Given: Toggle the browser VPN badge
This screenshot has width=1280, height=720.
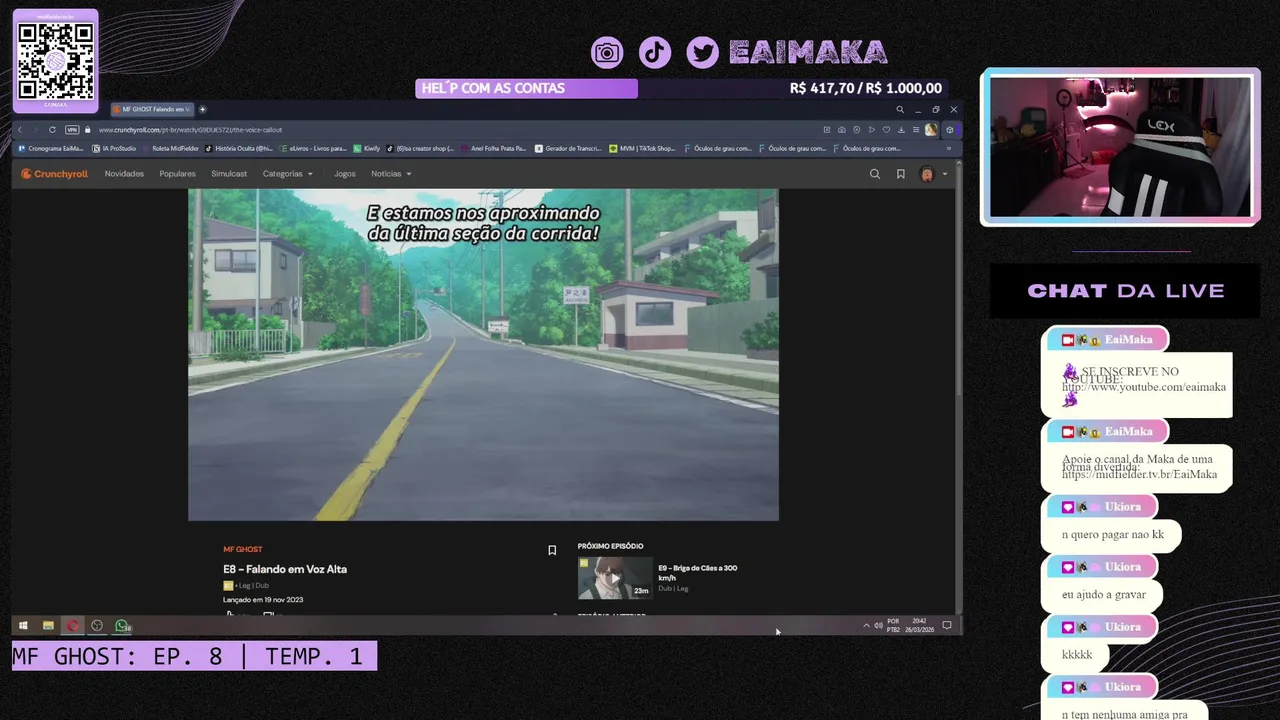Looking at the screenshot, I should coord(72,130).
